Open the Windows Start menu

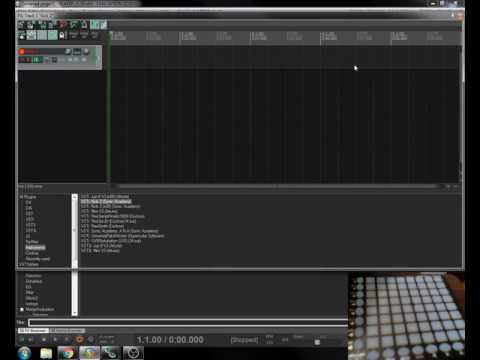click(x=24, y=353)
